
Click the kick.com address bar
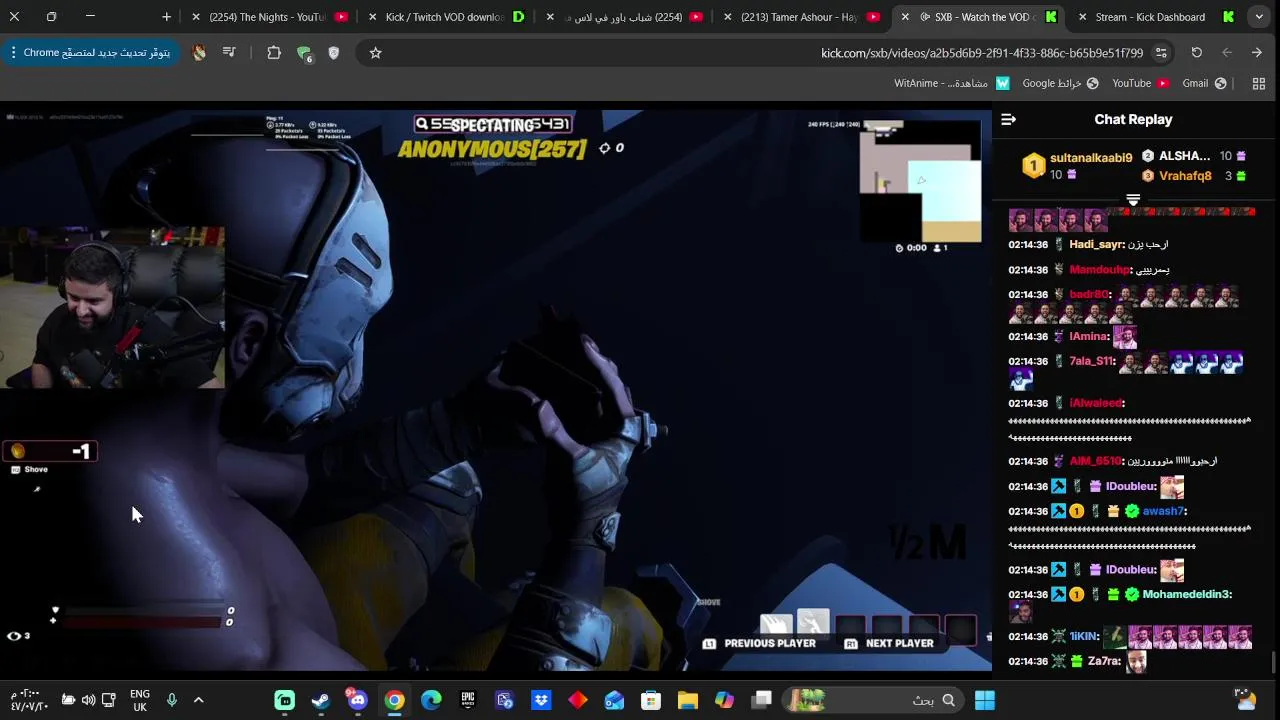click(768, 53)
